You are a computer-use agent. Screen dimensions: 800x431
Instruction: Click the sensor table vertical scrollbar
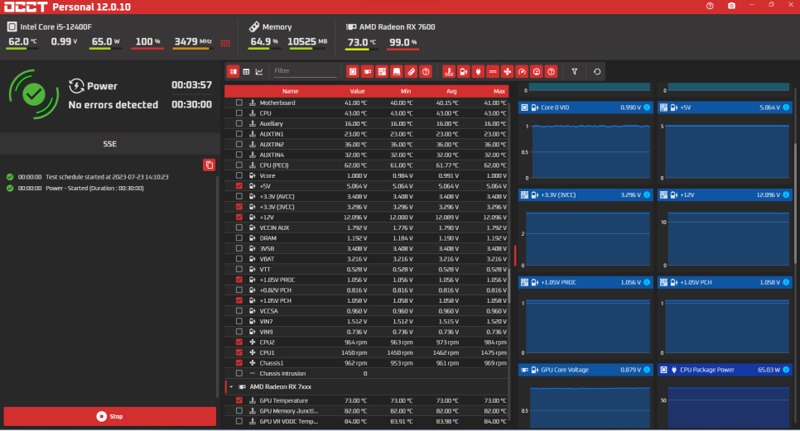509,286
